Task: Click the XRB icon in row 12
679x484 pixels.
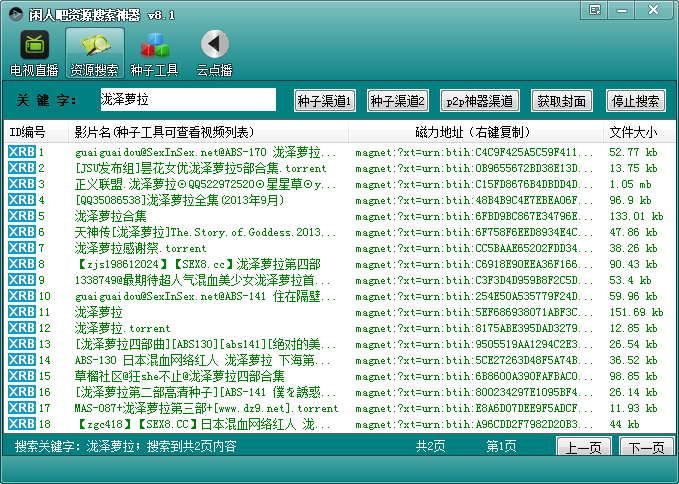Action: pyautogui.click(x=22, y=328)
